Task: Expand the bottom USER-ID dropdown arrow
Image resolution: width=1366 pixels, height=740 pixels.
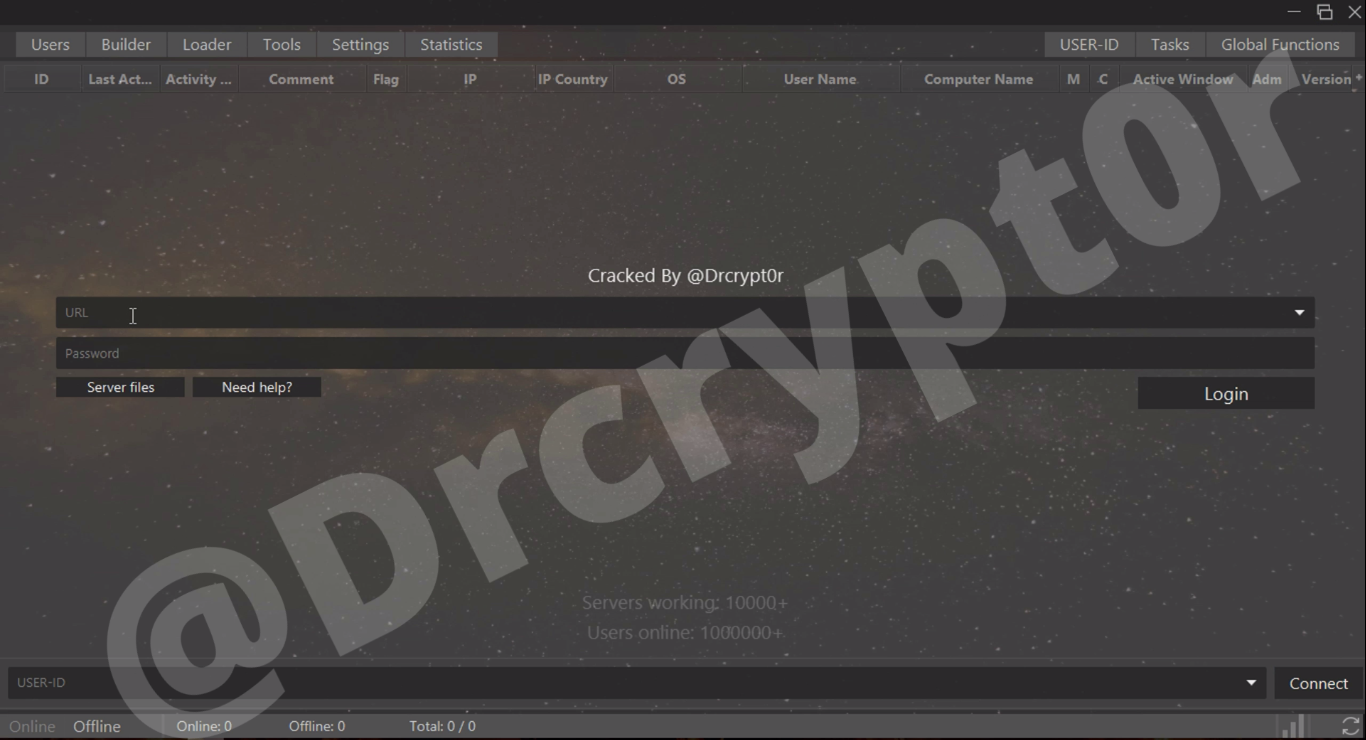Action: click(x=1251, y=683)
